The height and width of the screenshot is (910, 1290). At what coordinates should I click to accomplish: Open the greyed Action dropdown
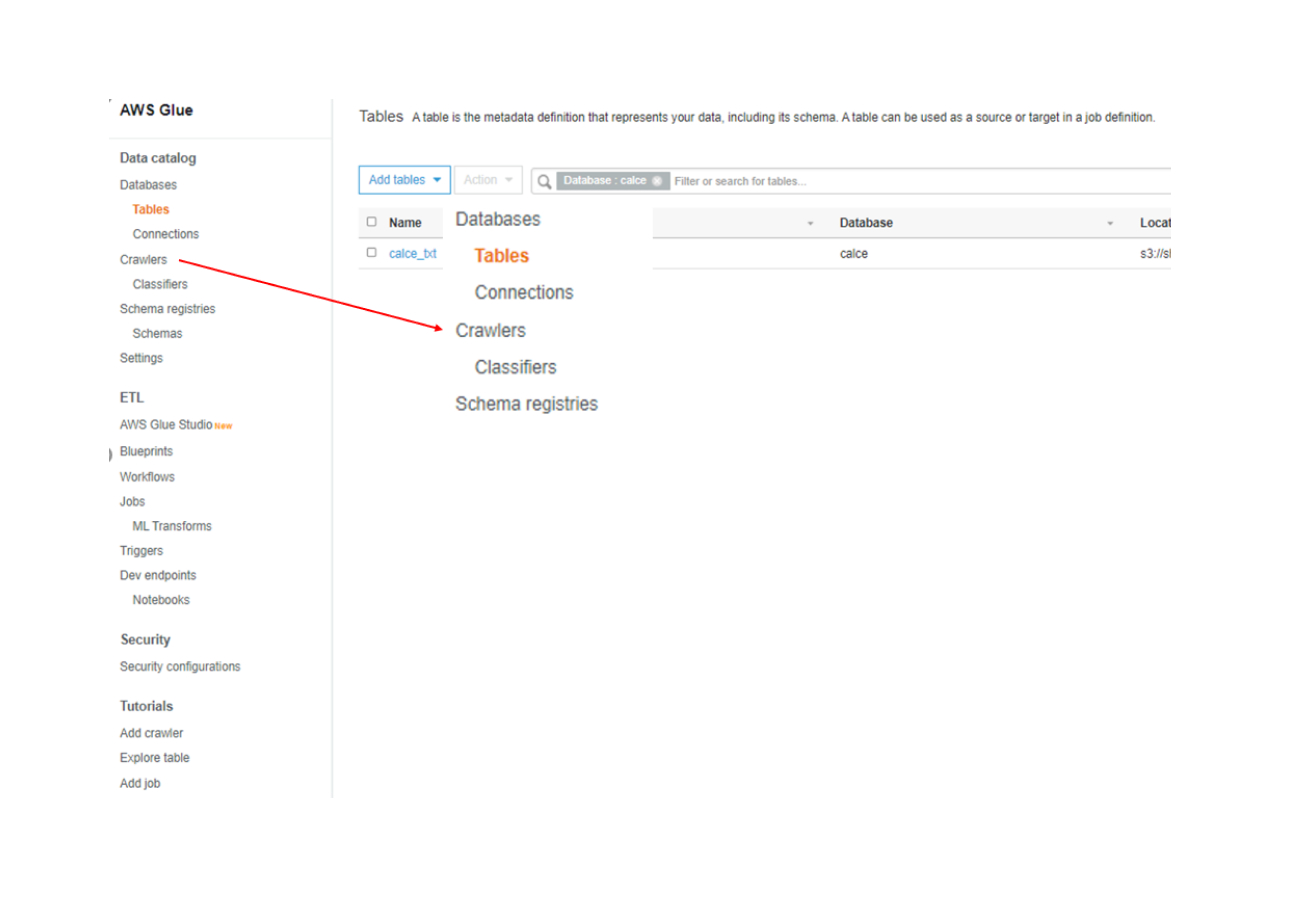(488, 180)
